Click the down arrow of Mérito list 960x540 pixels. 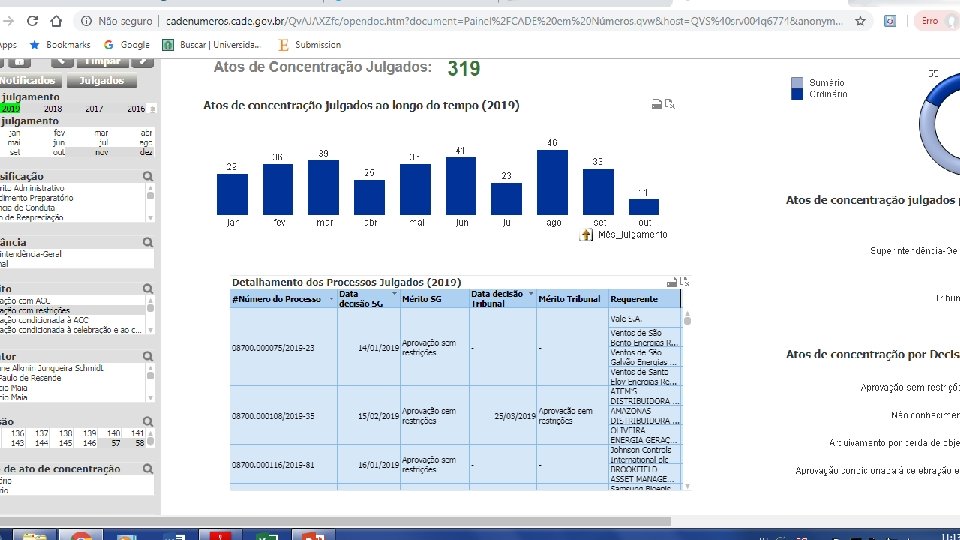[x=150, y=331]
